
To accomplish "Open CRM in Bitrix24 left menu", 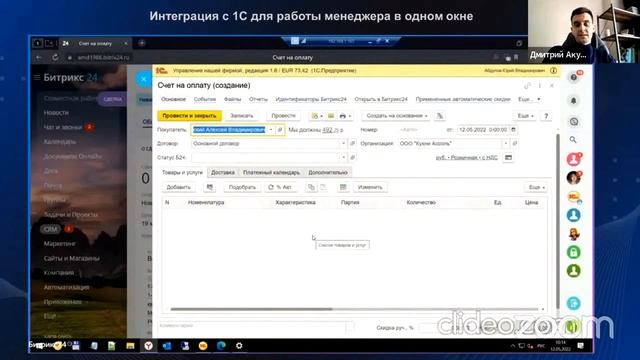I will pyautogui.click(x=51, y=229).
